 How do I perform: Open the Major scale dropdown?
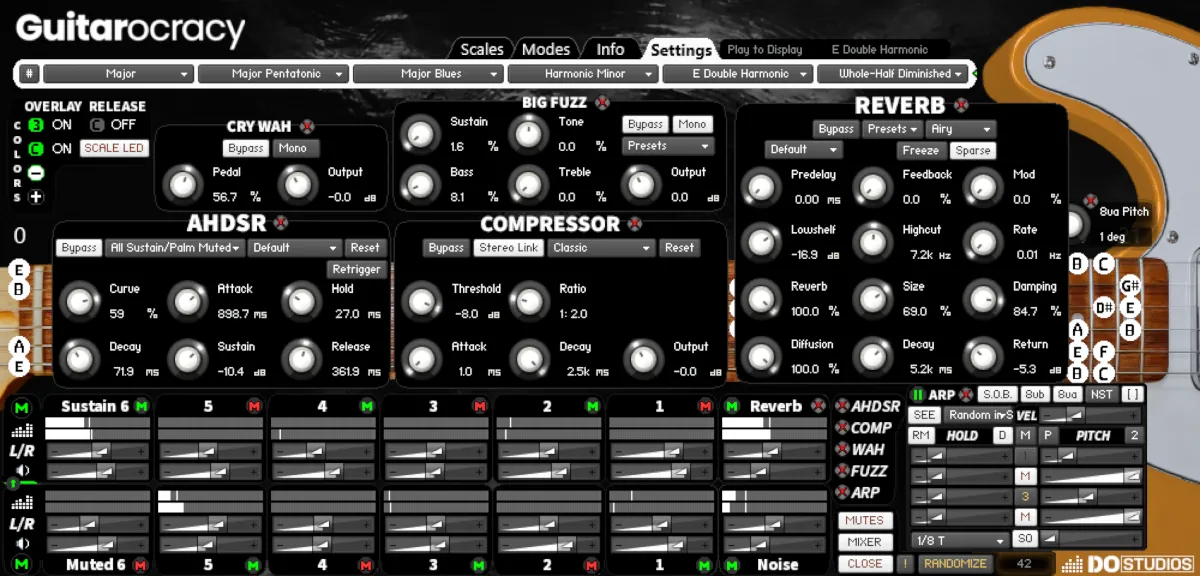pos(118,74)
